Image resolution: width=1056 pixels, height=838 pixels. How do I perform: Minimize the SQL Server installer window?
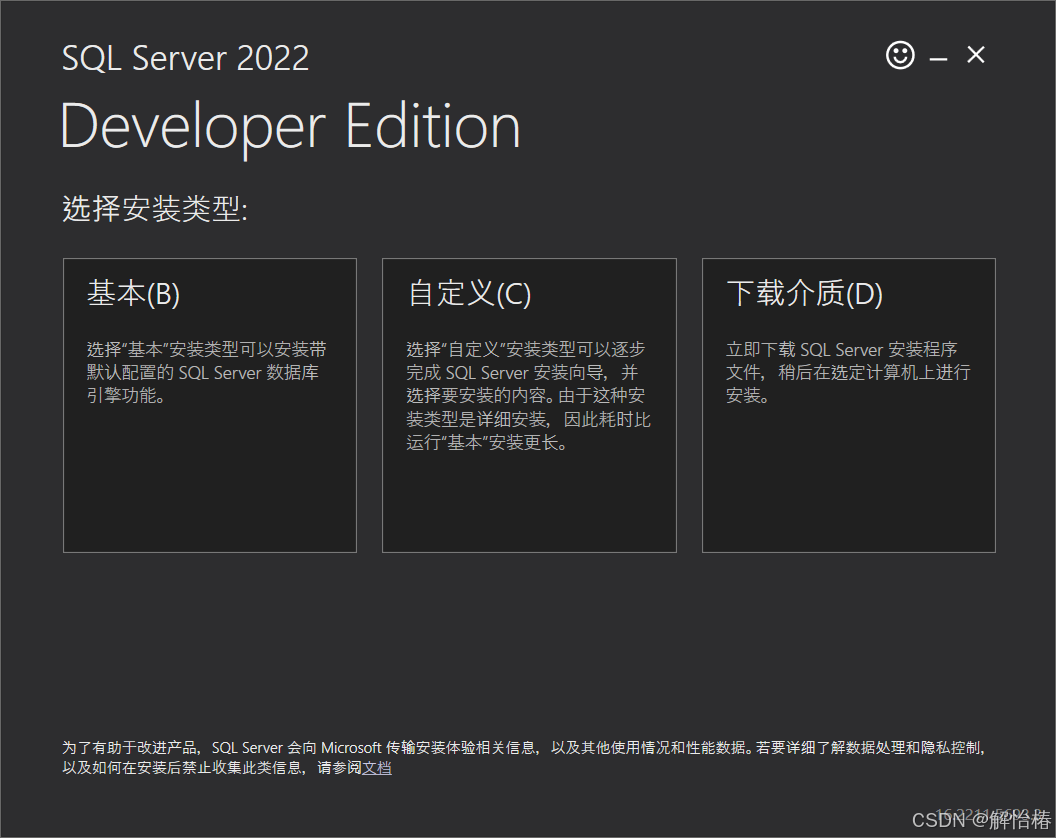tap(938, 59)
